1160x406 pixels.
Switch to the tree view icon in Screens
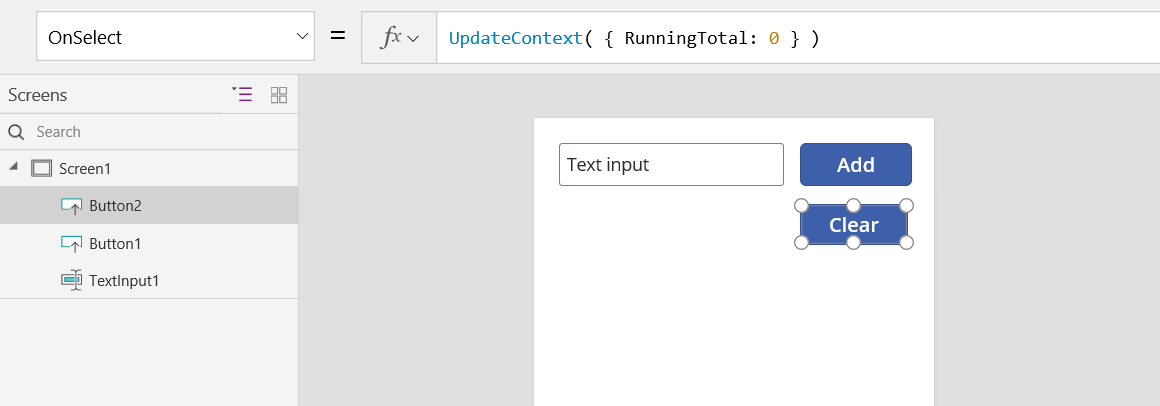(242, 95)
